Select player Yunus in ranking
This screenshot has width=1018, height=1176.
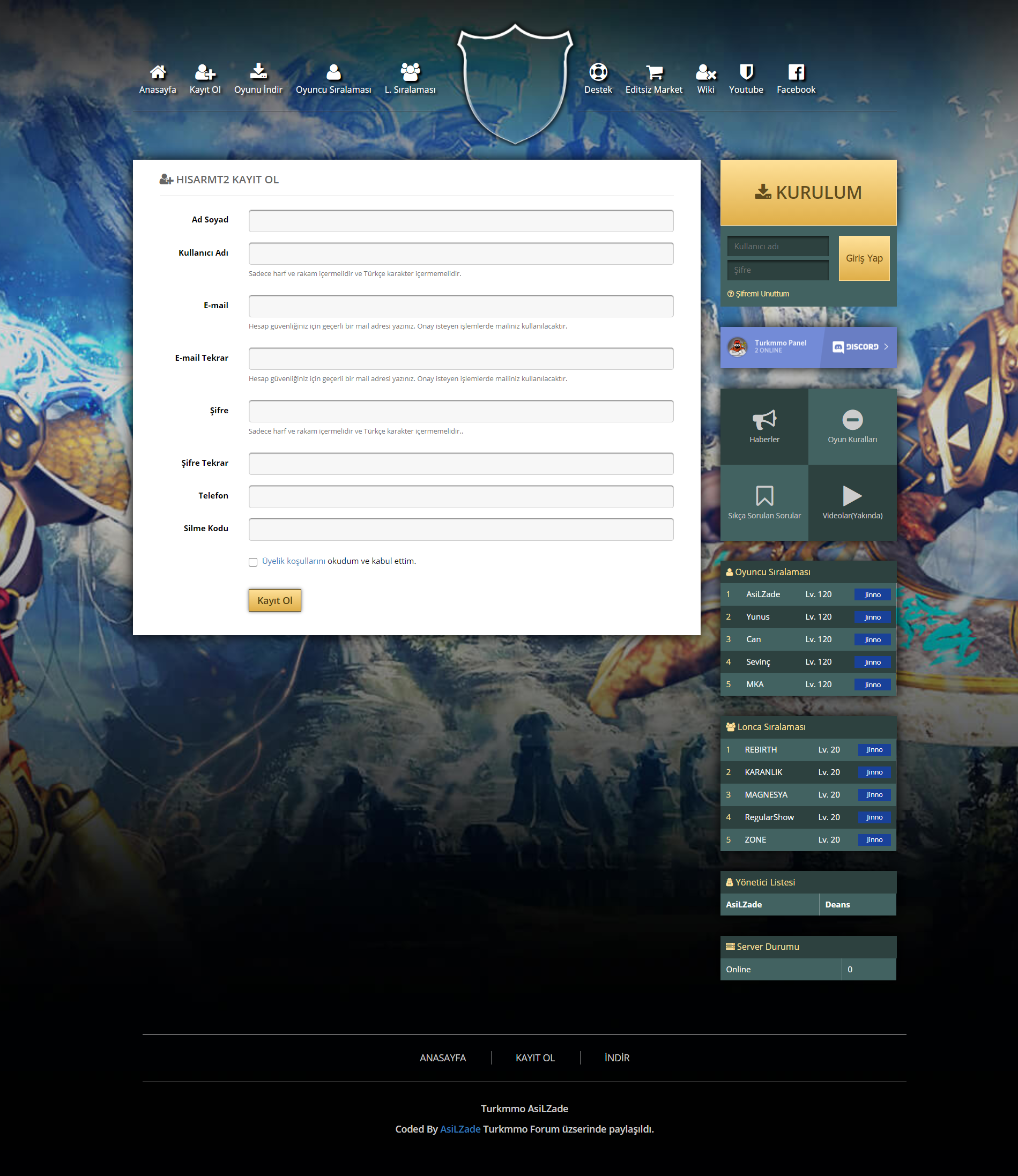758,617
